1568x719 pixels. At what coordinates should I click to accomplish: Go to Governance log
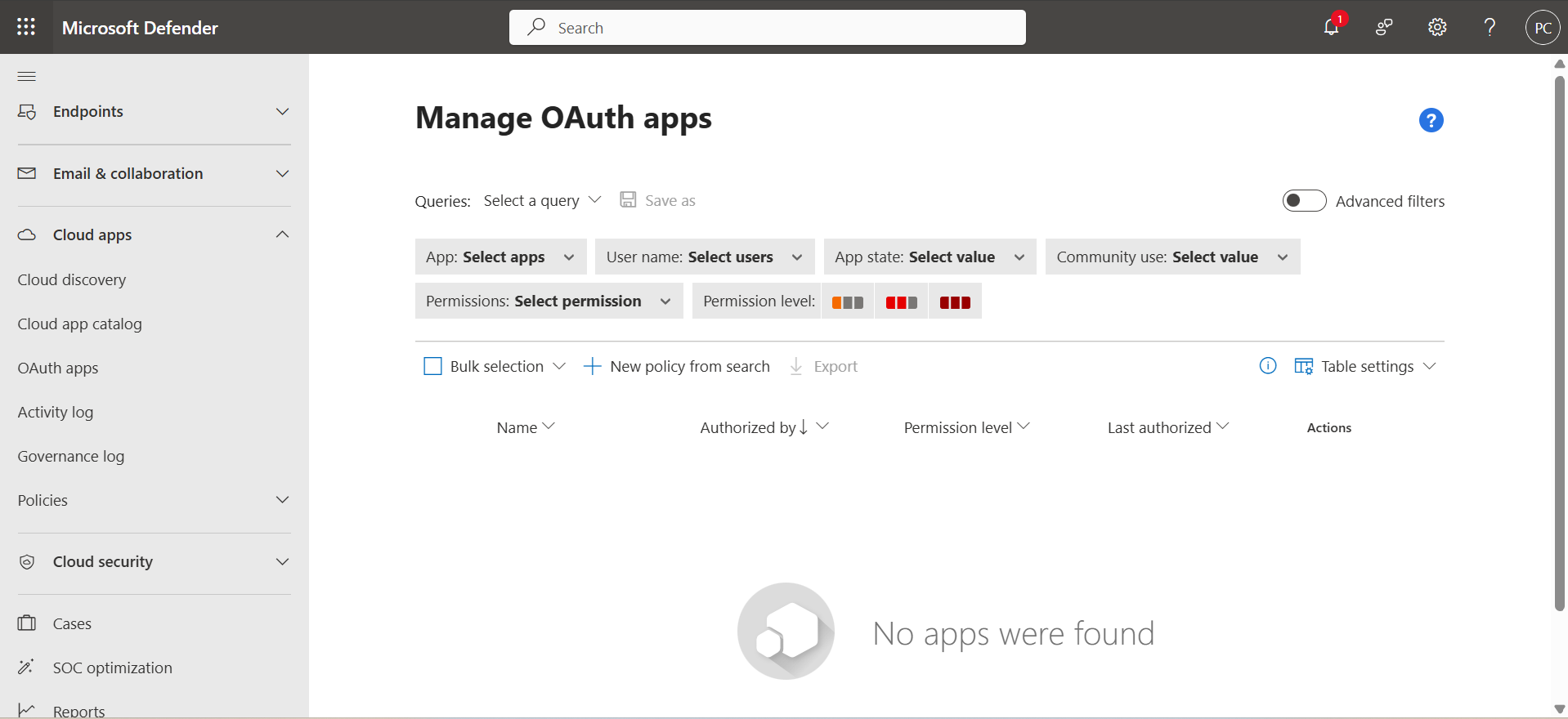[x=71, y=456]
